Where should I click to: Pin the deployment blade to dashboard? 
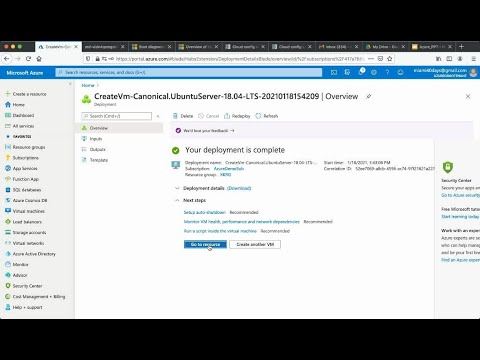(x=368, y=97)
